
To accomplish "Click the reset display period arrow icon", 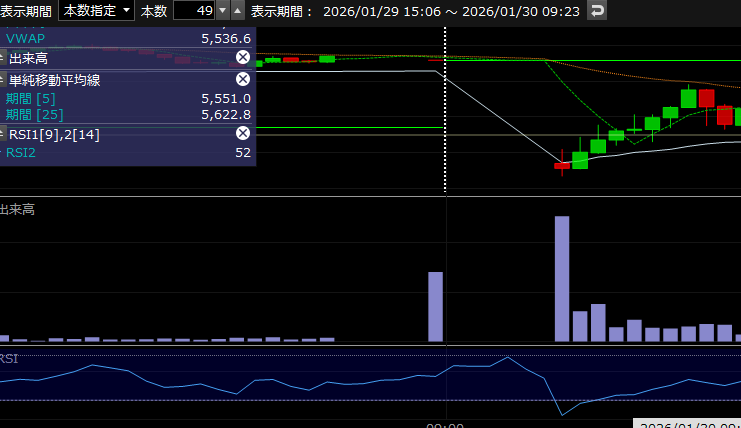I will [x=597, y=11].
